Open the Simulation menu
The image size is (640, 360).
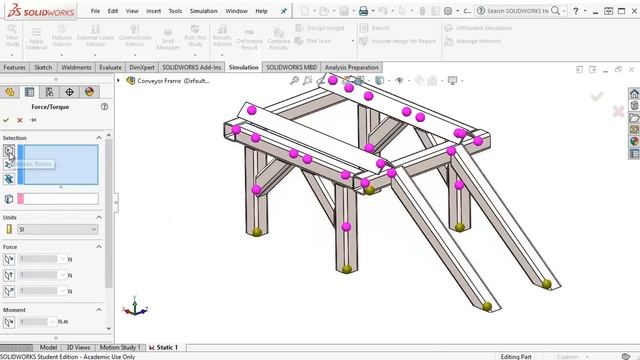pos(203,11)
